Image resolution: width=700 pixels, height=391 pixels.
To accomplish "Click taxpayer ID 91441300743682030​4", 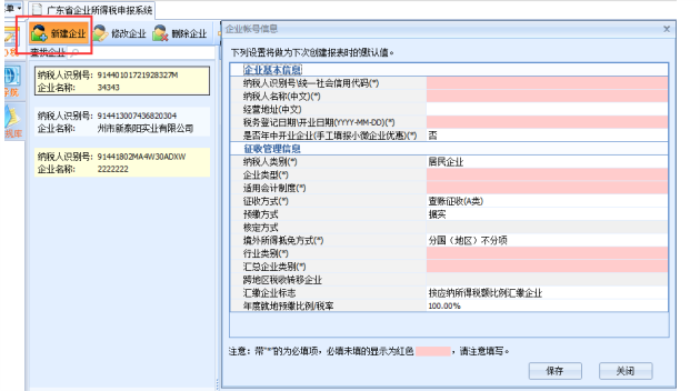I will click(x=137, y=116).
